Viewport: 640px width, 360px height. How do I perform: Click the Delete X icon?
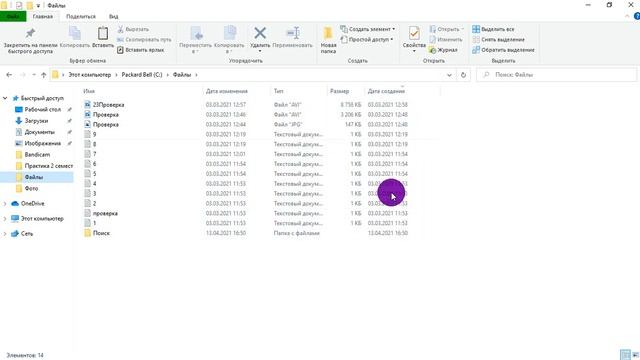(x=260, y=33)
